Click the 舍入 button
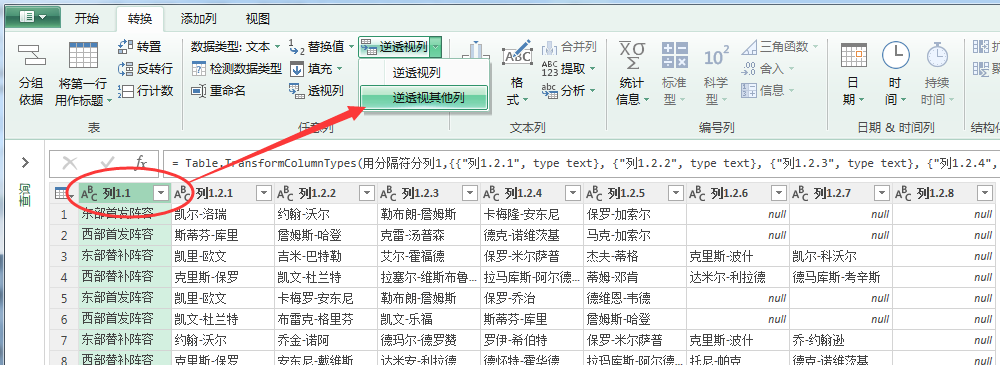The height and width of the screenshot is (365, 1000). click(x=767, y=68)
